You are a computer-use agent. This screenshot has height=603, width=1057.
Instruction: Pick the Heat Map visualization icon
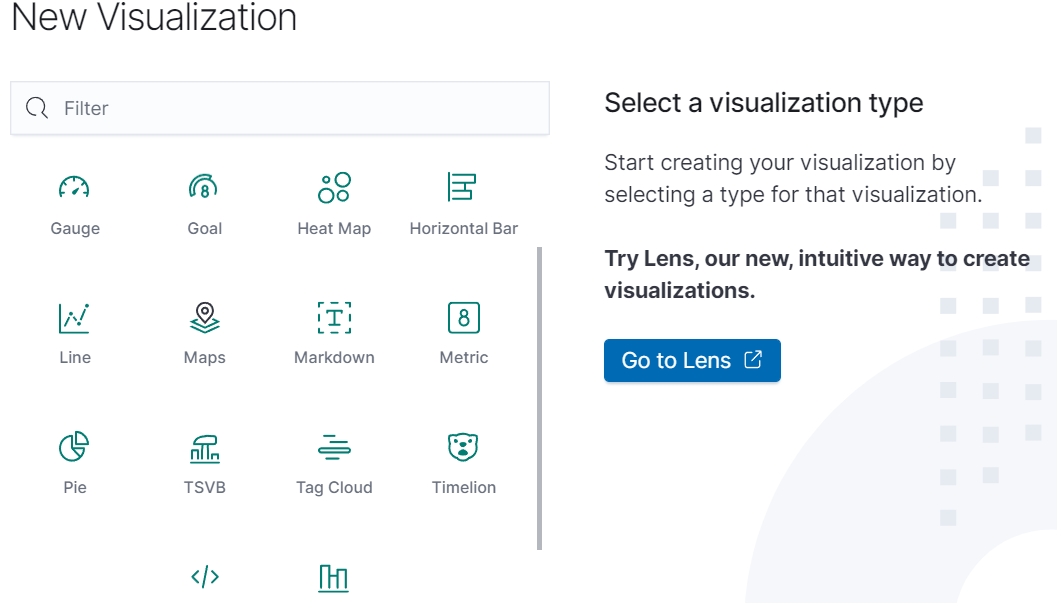pos(334,187)
